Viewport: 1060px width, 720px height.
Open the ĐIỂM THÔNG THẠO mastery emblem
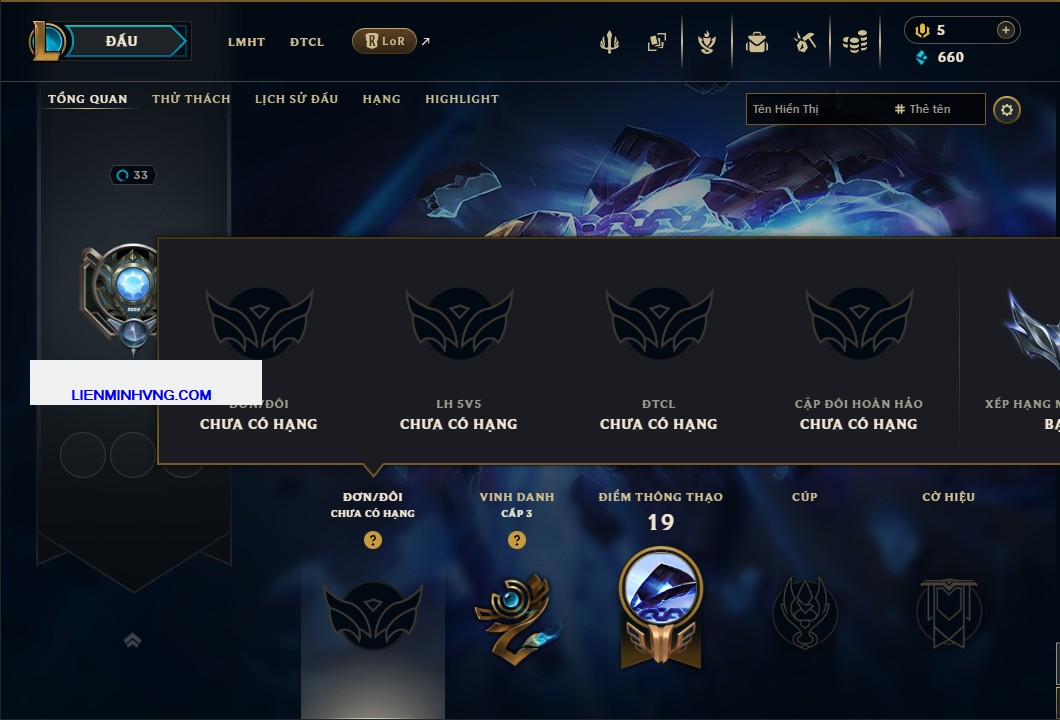[x=660, y=607]
